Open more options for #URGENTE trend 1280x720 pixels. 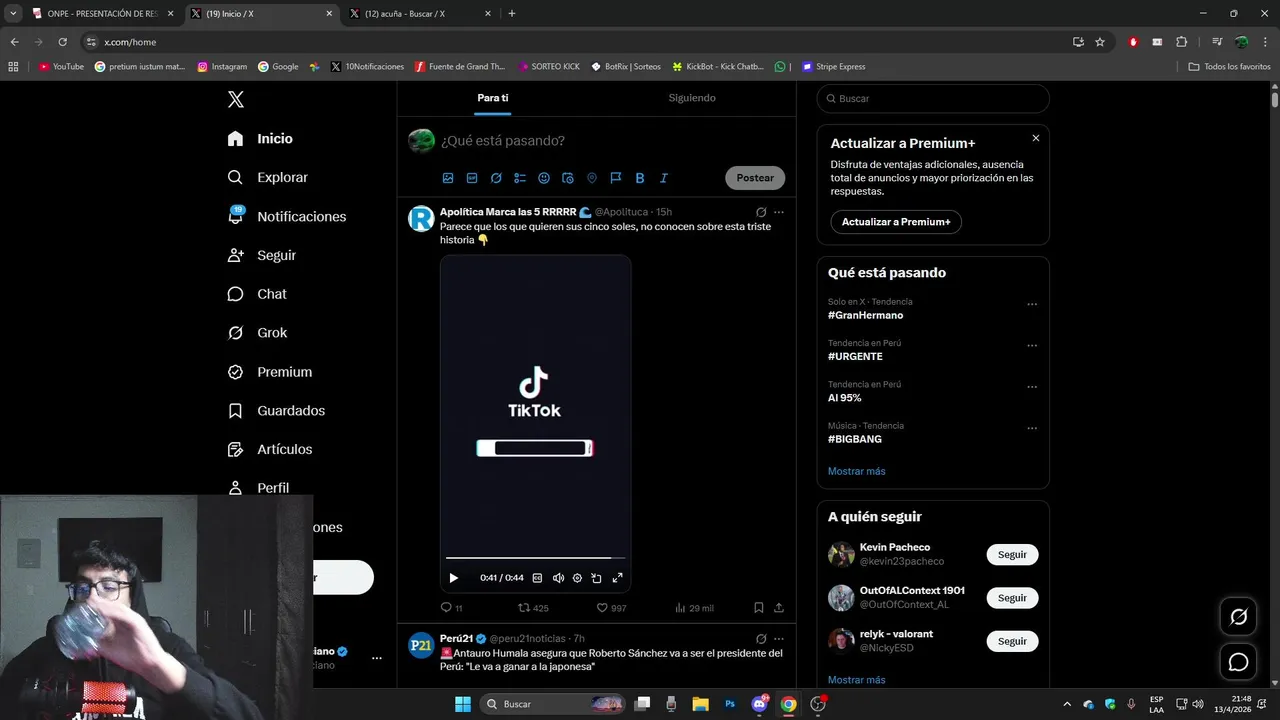point(1032,345)
